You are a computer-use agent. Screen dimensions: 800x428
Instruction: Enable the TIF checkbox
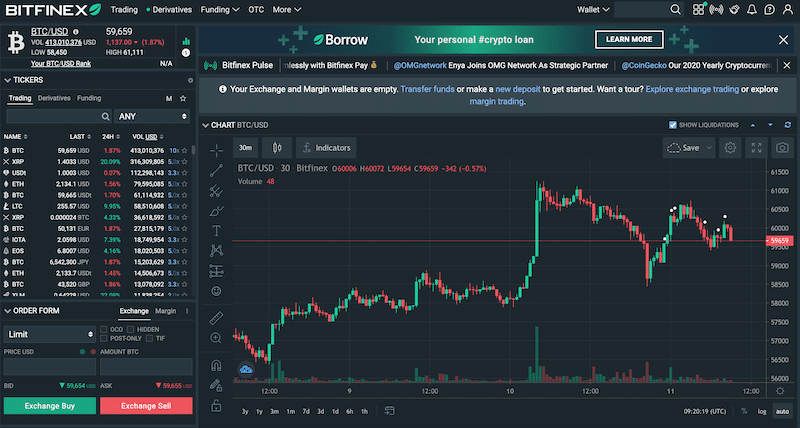pos(149,338)
